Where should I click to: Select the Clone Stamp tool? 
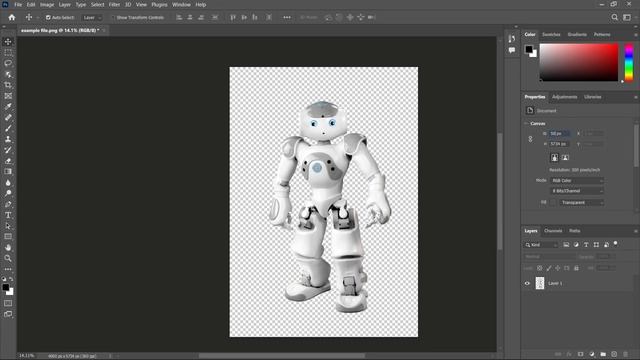(8, 139)
